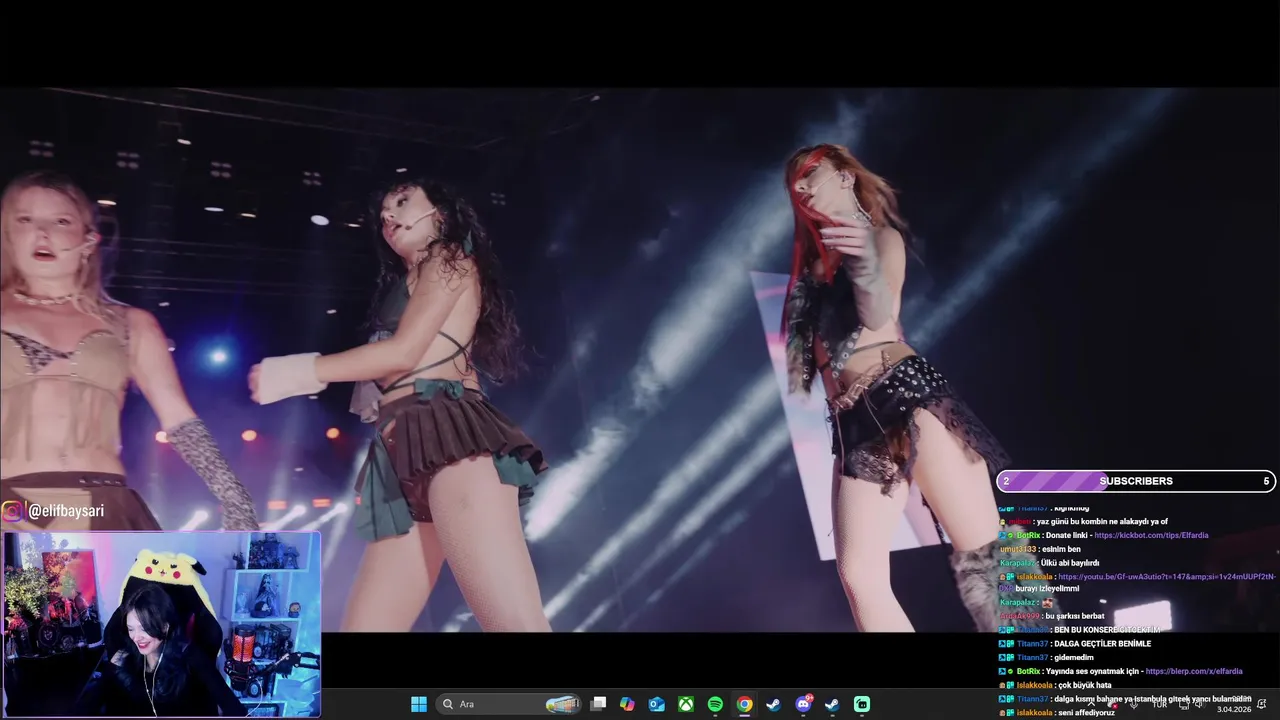
Task: Click BotRix username on Donate linki message
Action: coord(1028,535)
